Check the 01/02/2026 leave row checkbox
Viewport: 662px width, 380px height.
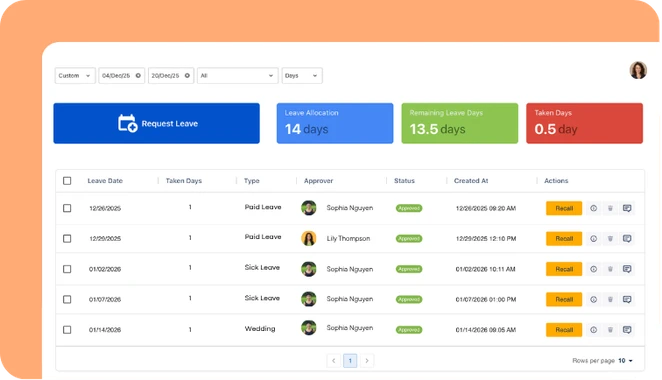click(x=67, y=269)
